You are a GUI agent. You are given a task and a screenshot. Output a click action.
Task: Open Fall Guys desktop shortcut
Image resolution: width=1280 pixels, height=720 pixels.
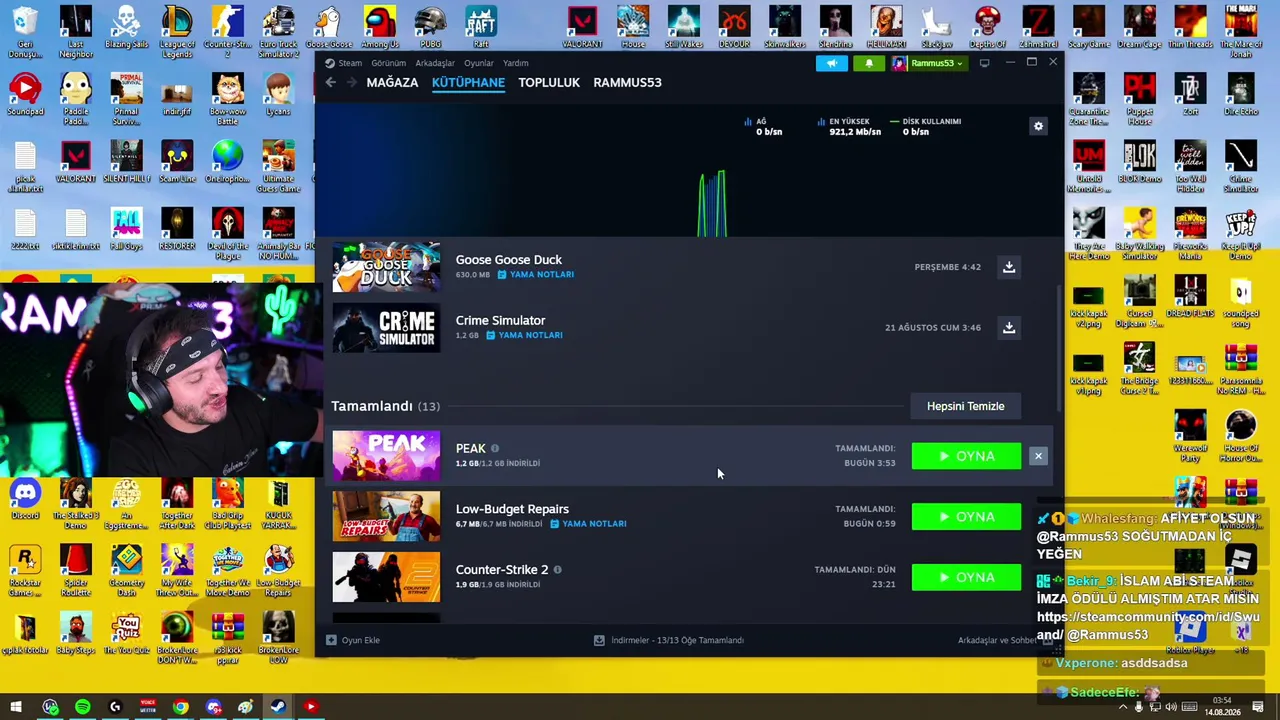tap(126, 229)
